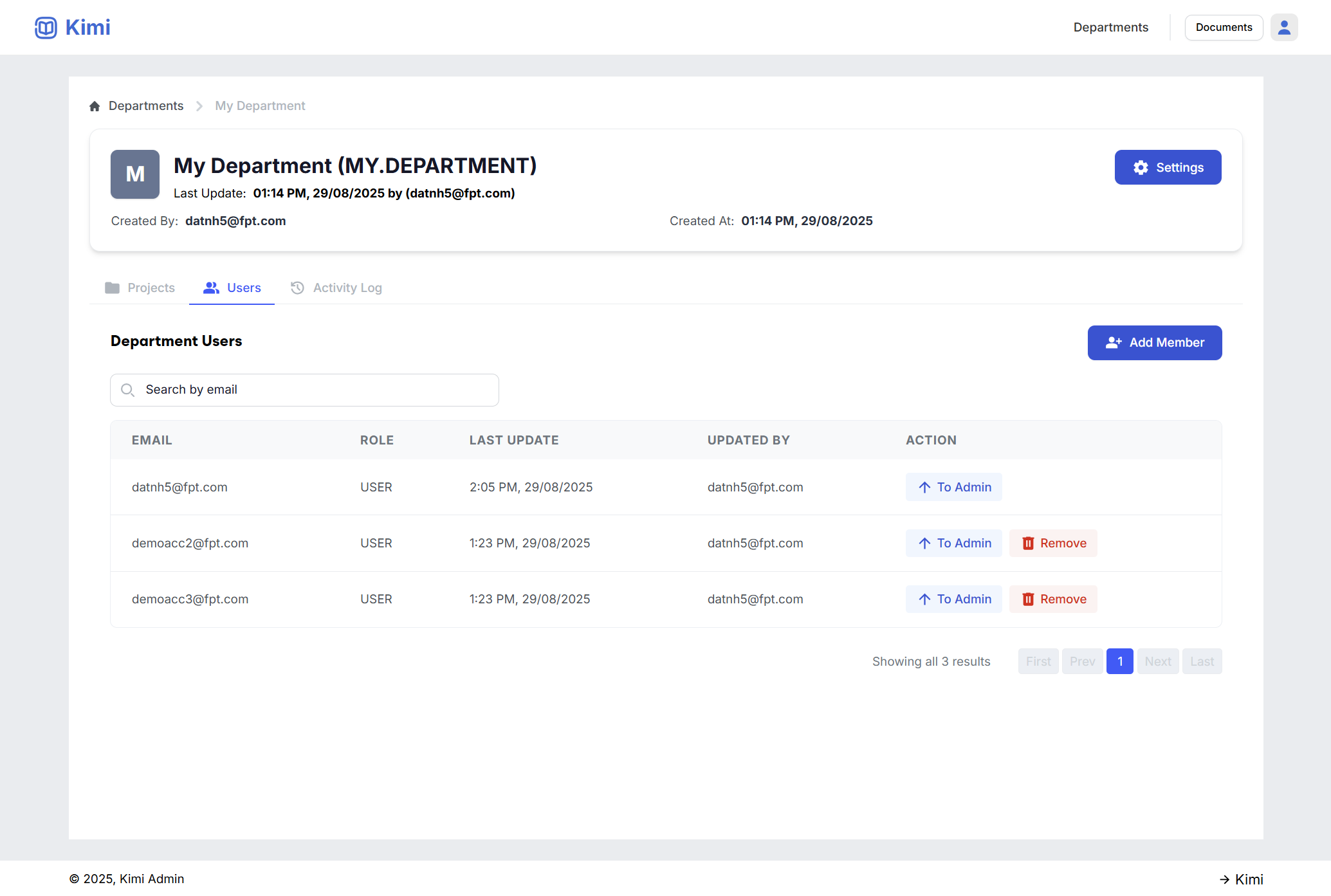
Task: Click the Search by email field
Action: point(304,390)
